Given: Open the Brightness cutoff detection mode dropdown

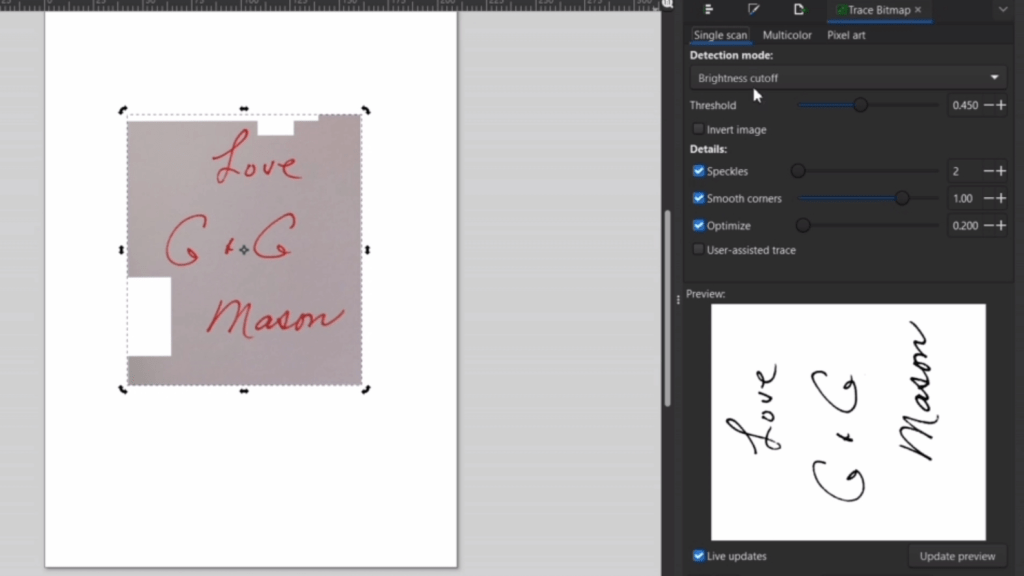Looking at the screenshot, I should click(x=848, y=78).
